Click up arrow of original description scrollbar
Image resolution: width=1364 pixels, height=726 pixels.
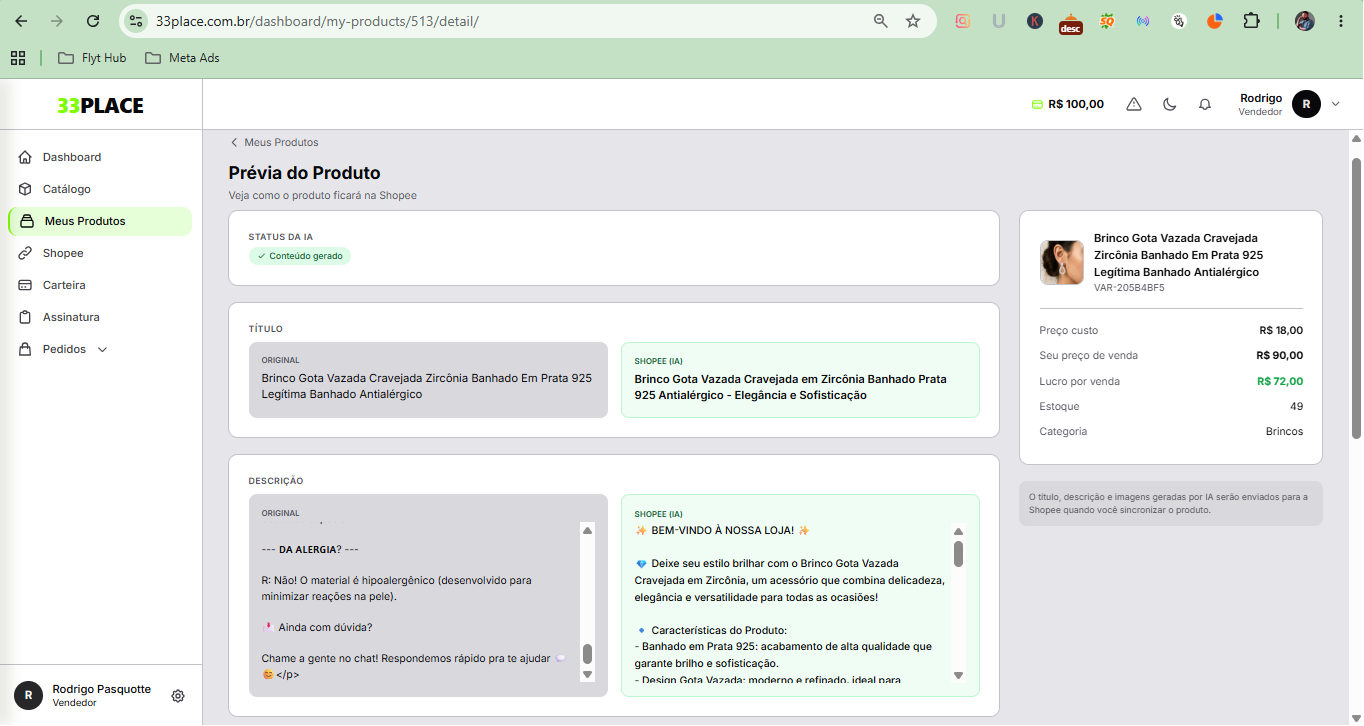pyautogui.click(x=587, y=531)
